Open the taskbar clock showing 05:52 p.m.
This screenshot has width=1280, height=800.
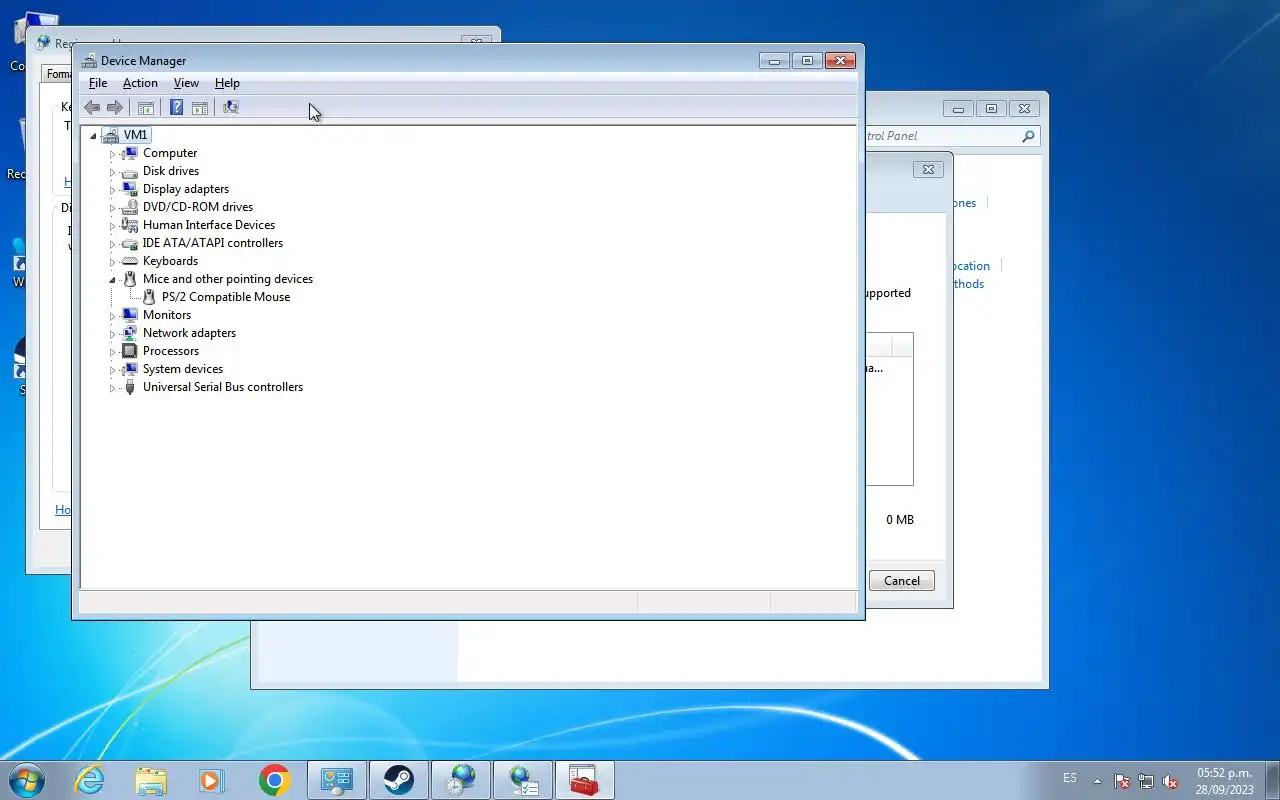coord(1224,781)
